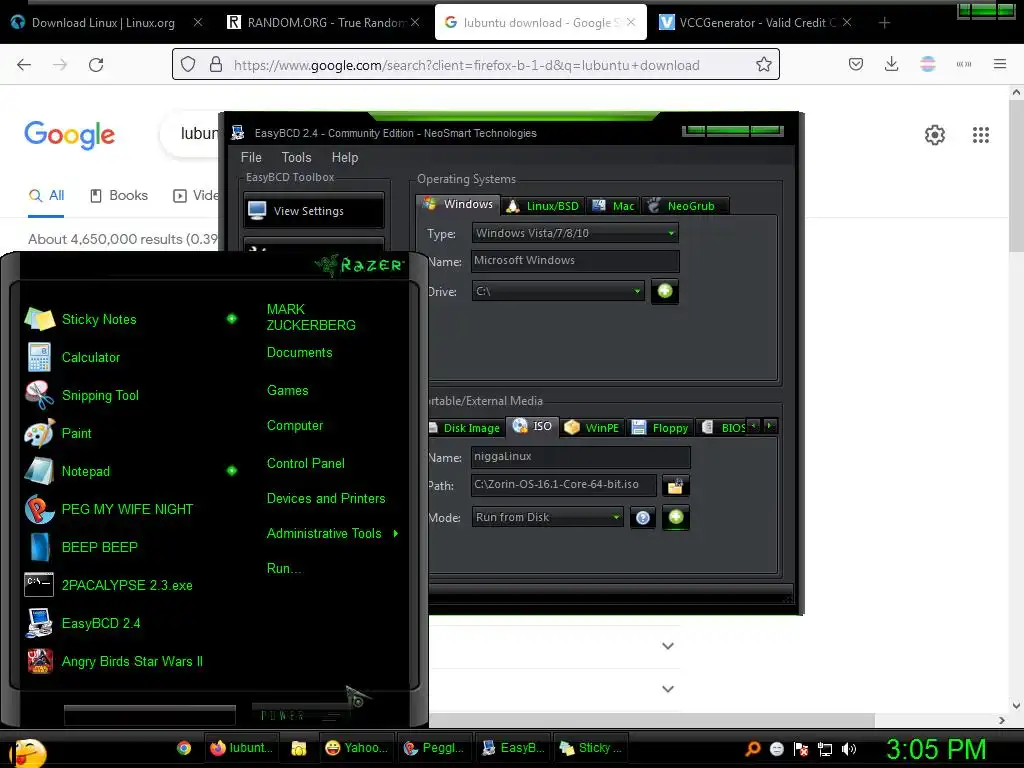Select Google Books search filter
This screenshot has width=1024, height=768.
click(119, 195)
